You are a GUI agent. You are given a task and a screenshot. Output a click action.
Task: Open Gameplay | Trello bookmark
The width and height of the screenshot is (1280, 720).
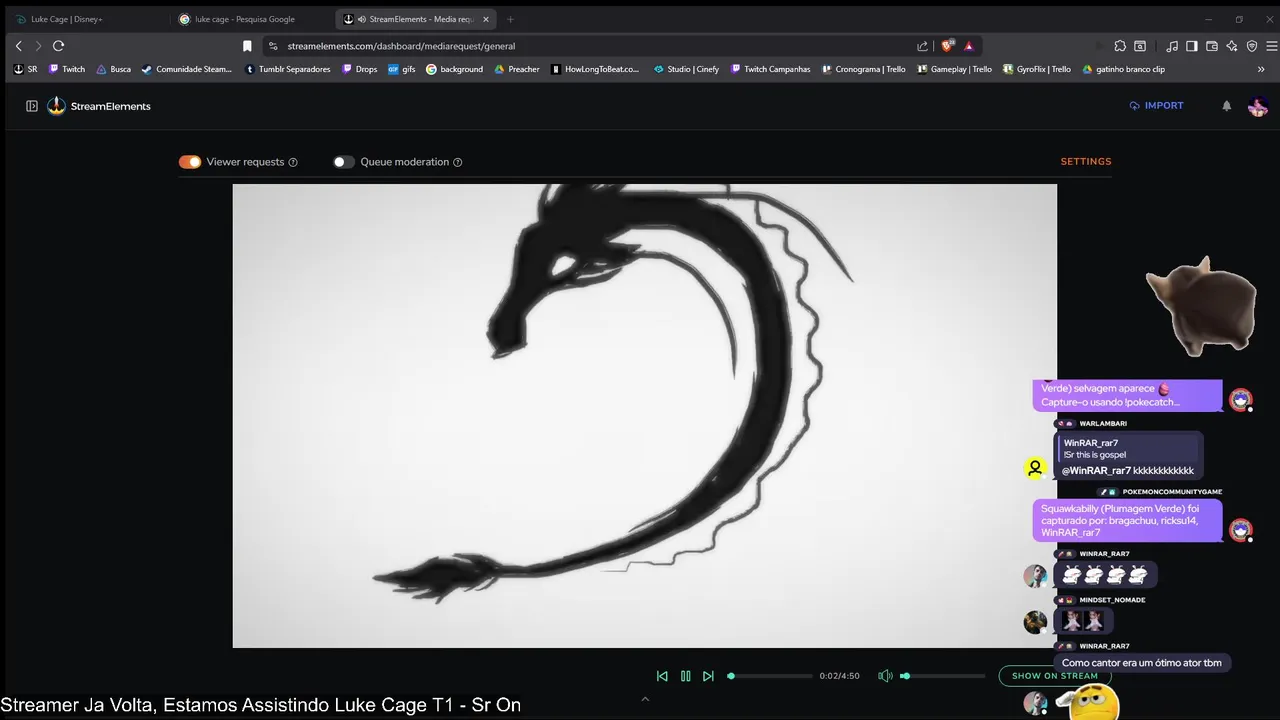(954, 69)
